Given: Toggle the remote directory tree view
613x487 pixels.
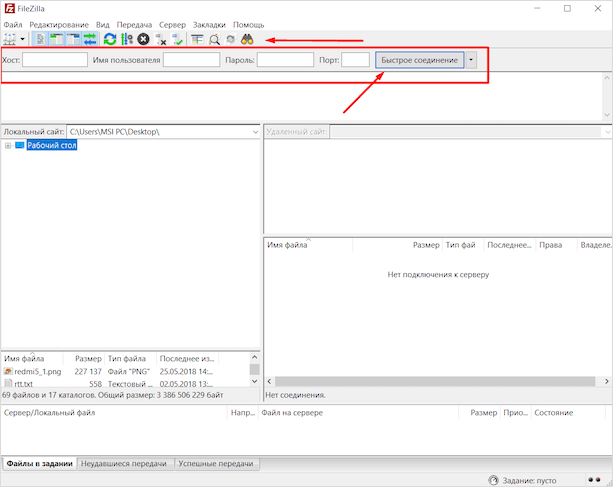Looking at the screenshot, I should click(72, 40).
